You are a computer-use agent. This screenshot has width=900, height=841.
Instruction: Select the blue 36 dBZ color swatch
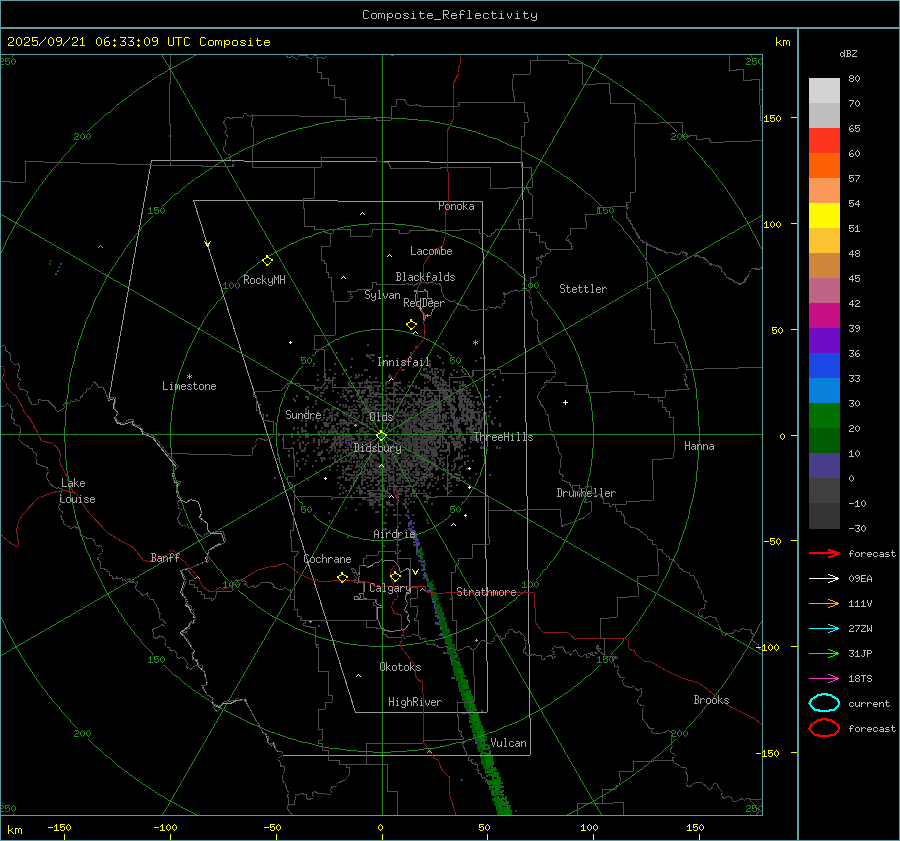point(824,365)
